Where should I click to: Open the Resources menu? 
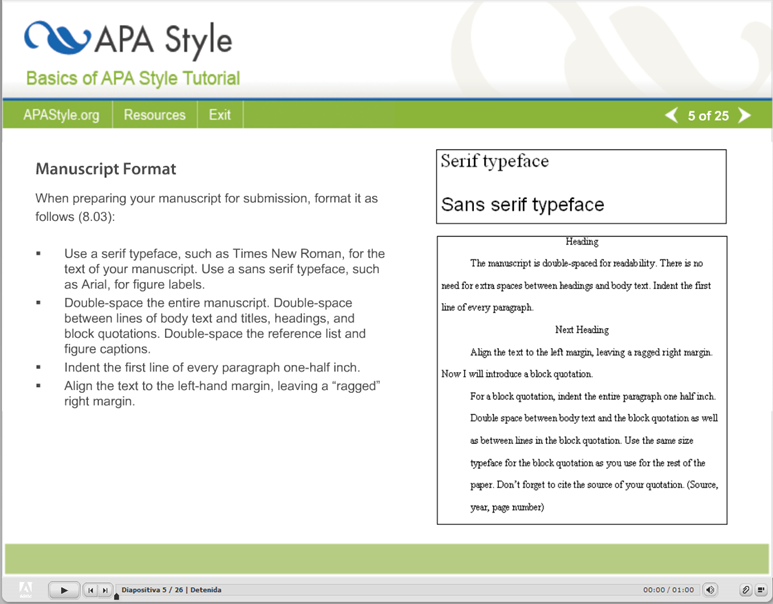(154, 115)
